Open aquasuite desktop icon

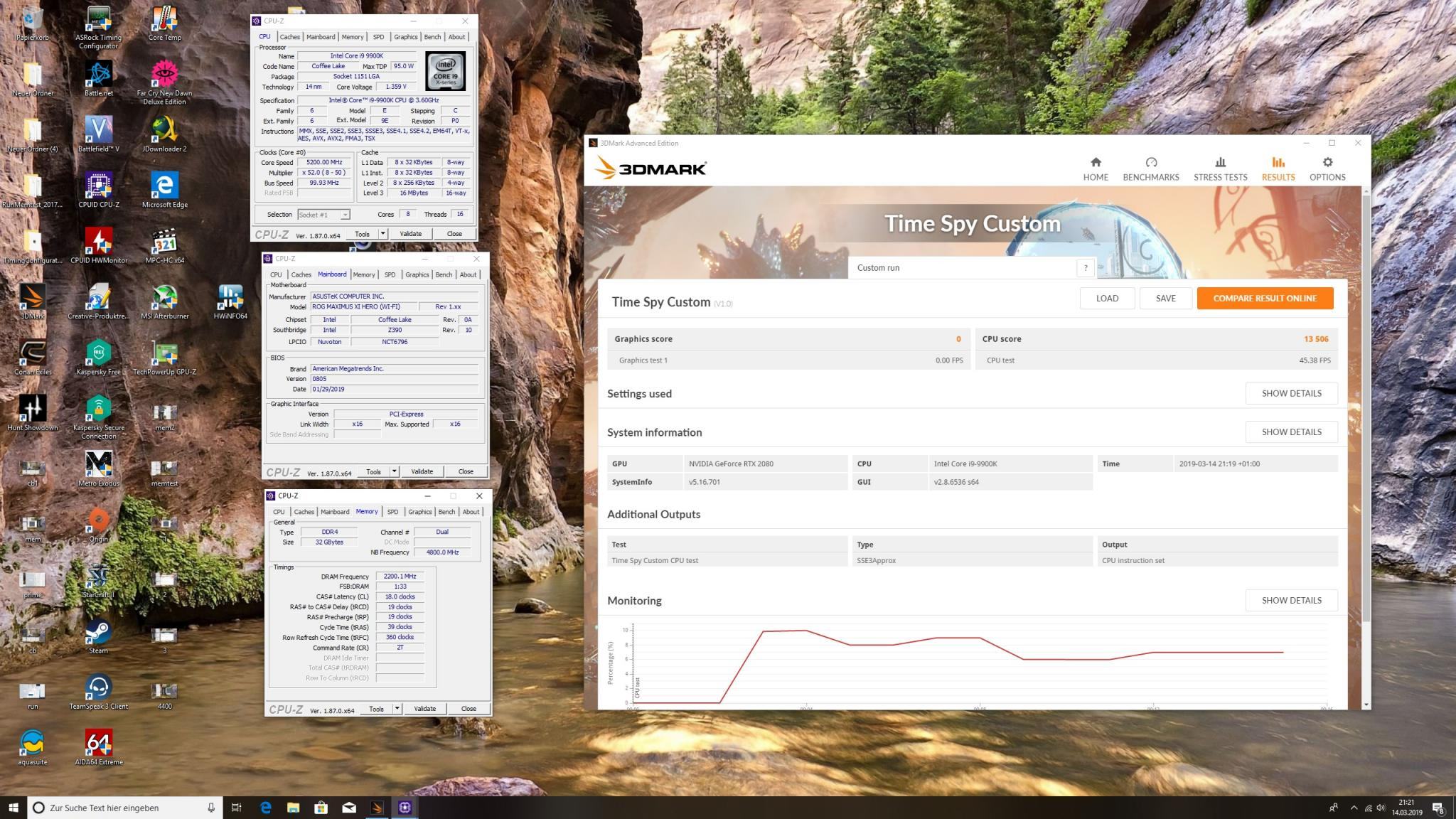33,747
